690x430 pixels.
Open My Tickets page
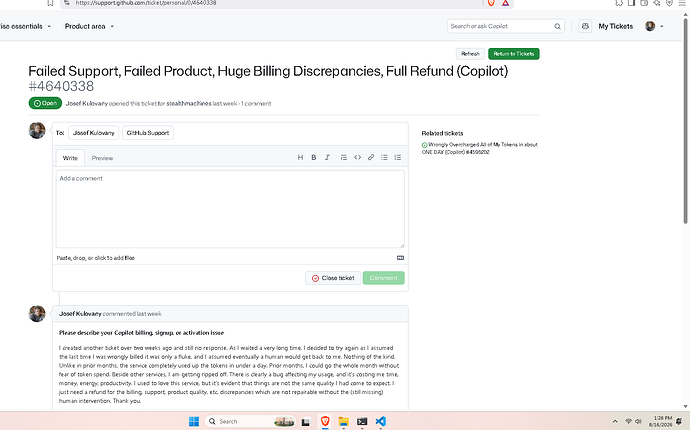615,26
